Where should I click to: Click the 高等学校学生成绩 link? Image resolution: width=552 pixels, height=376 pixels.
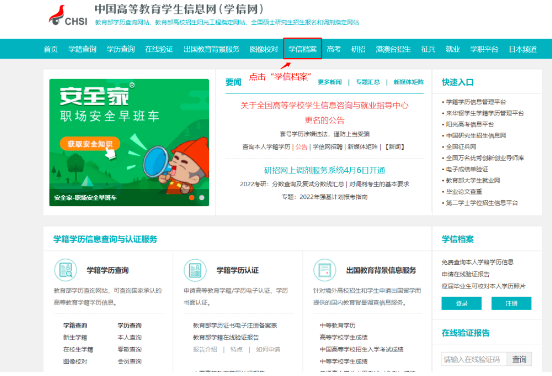pyautogui.click(x=343, y=337)
